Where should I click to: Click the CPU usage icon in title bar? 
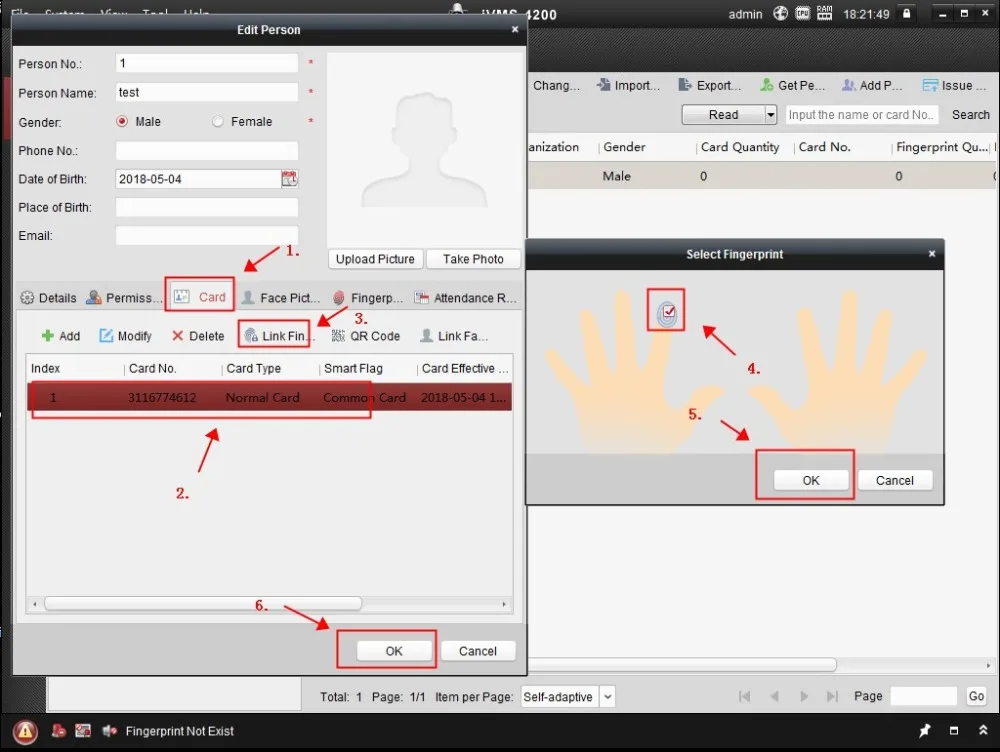pyautogui.click(x=802, y=13)
